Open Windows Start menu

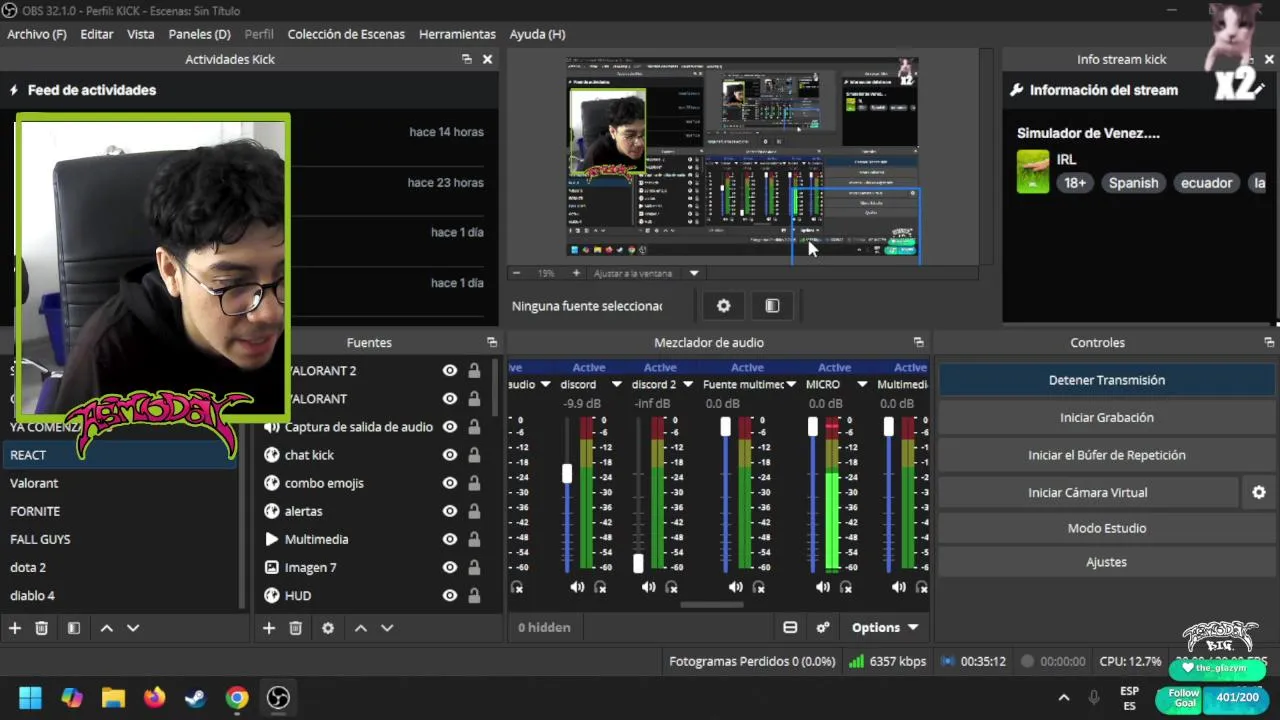pyautogui.click(x=30, y=697)
